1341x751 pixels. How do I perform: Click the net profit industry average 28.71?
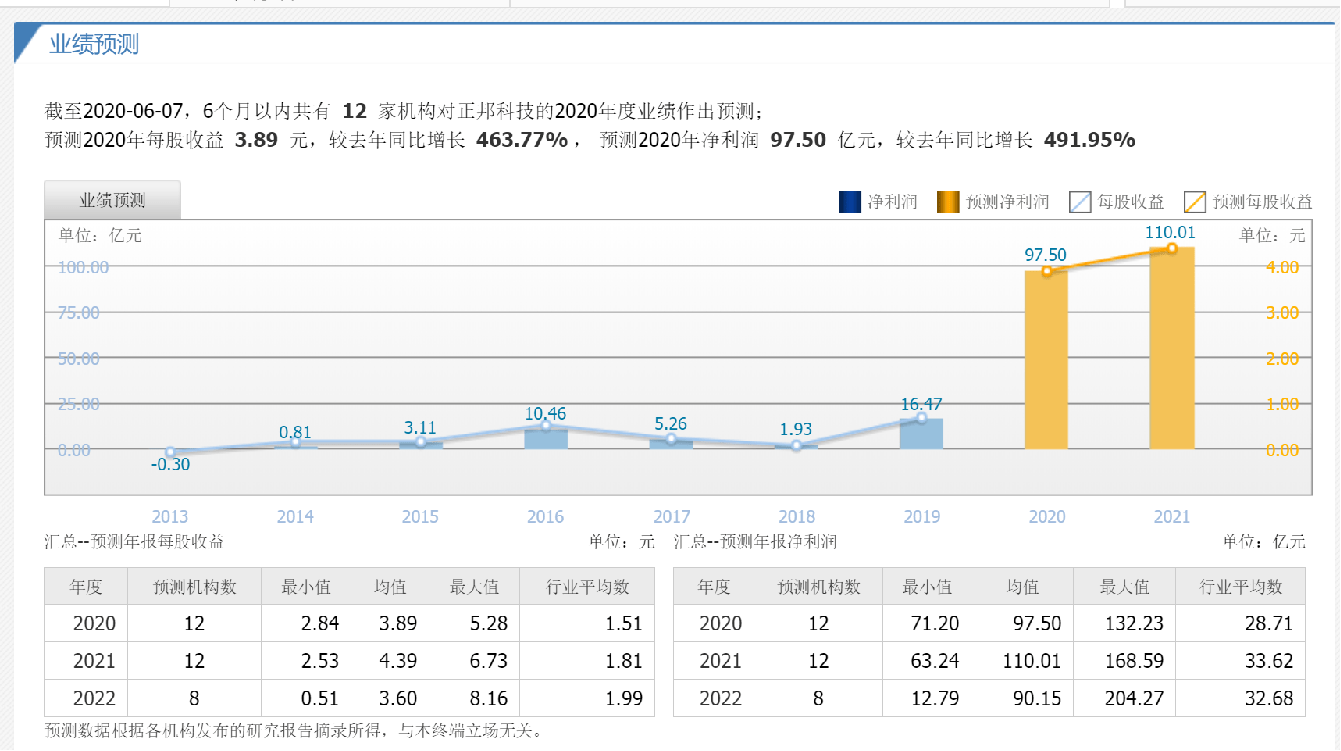coord(1268,623)
